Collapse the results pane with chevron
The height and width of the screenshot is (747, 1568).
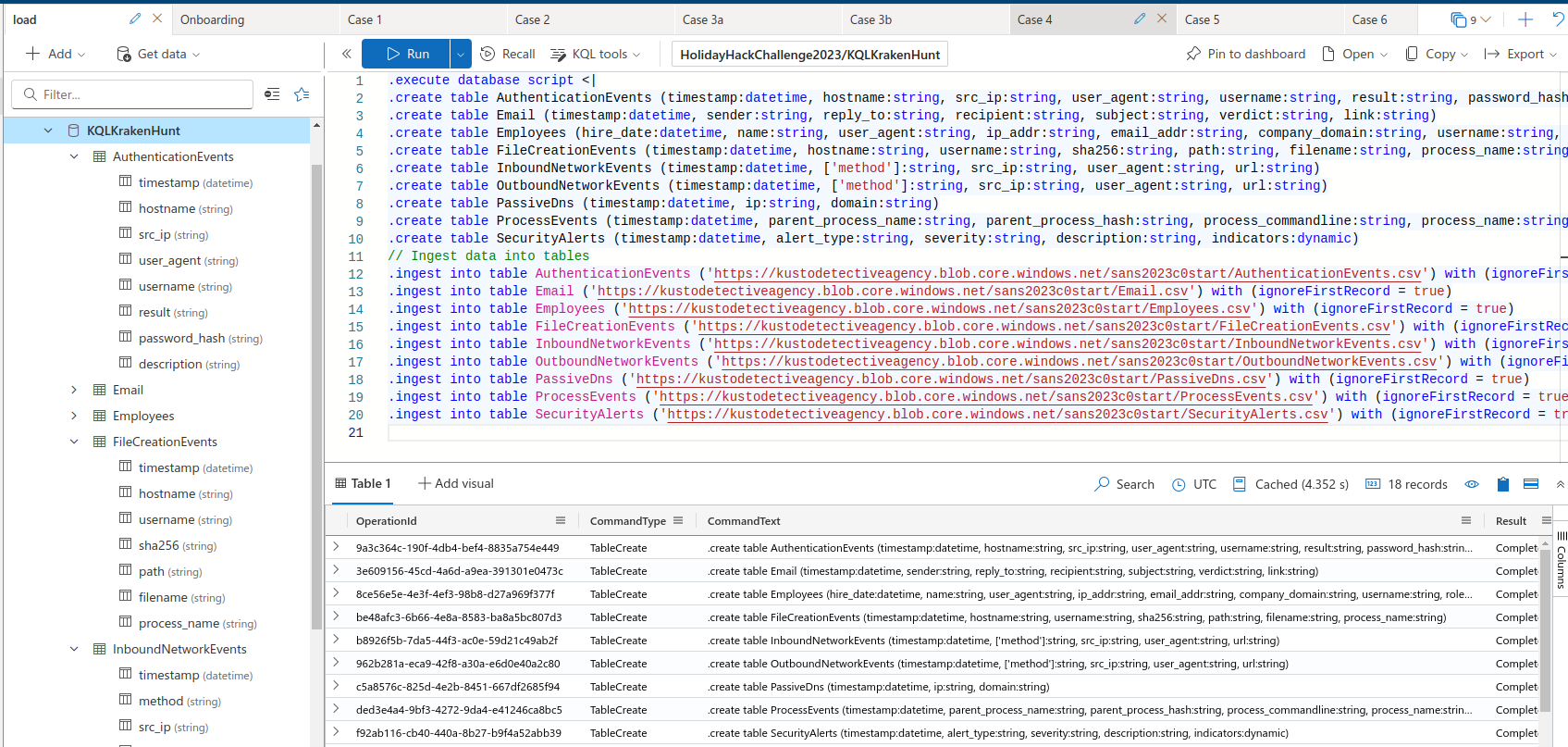tap(1561, 483)
